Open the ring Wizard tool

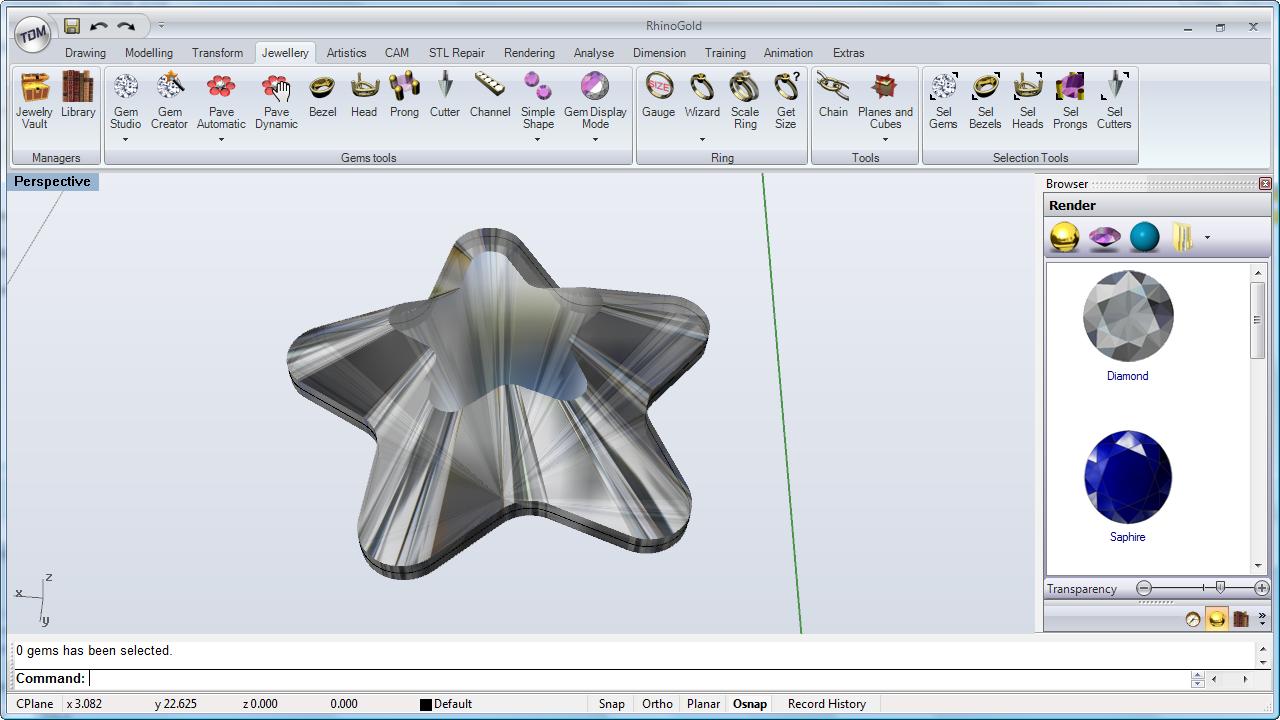tap(702, 95)
